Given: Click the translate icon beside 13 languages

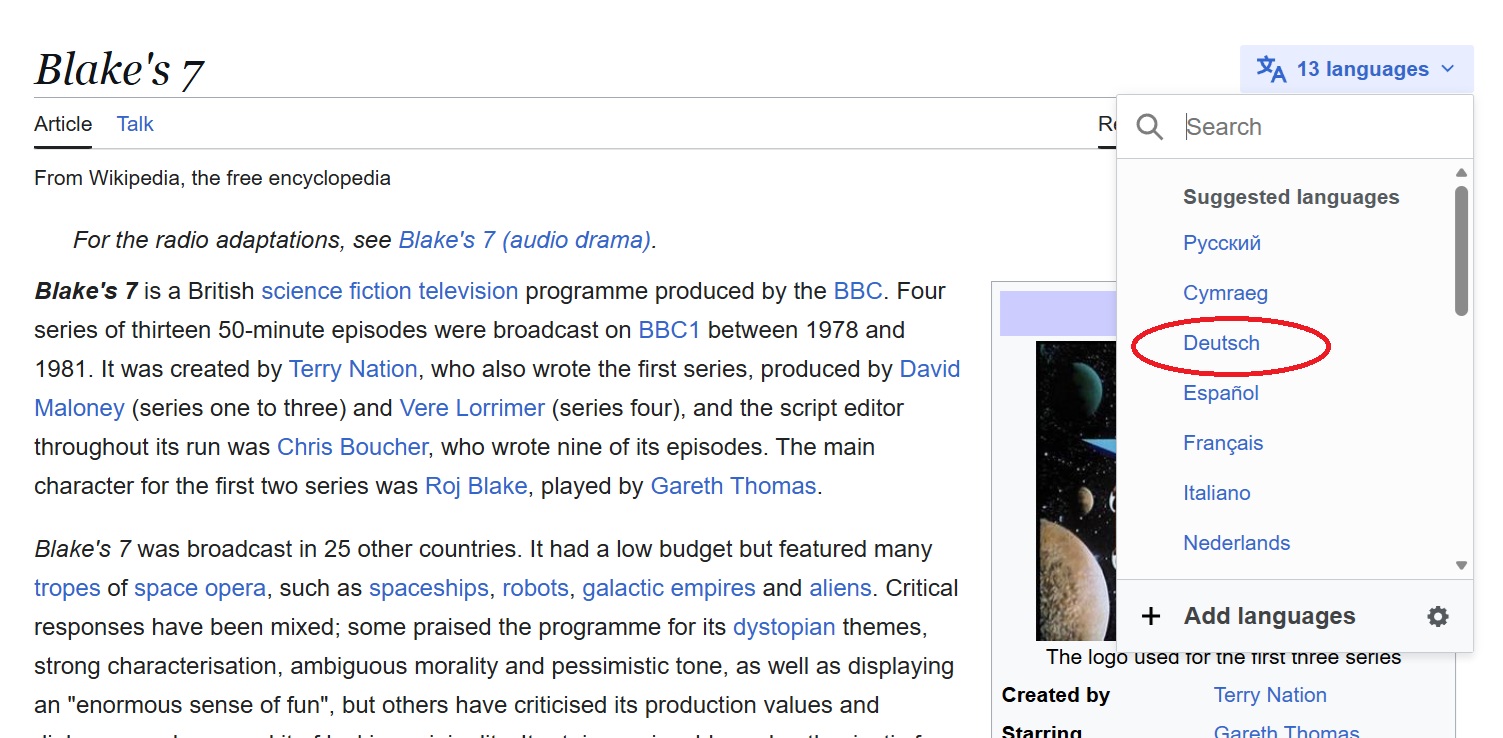Looking at the screenshot, I should pyautogui.click(x=1271, y=69).
